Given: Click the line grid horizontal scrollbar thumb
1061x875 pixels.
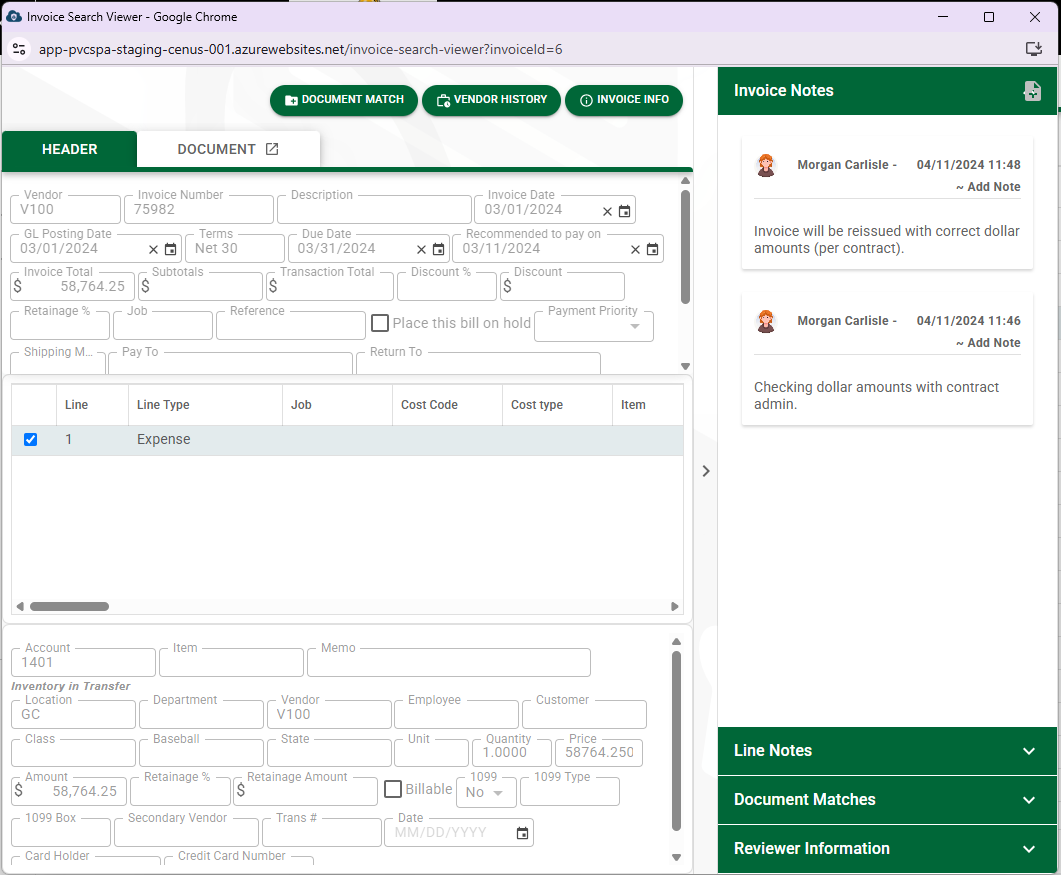Looking at the screenshot, I should [69, 606].
